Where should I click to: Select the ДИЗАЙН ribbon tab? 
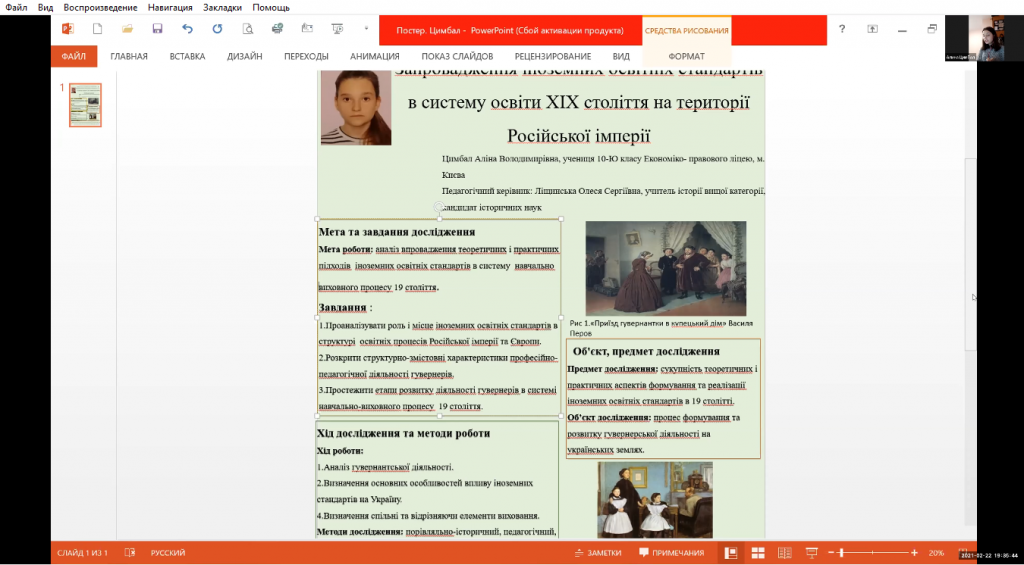pos(245,56)
